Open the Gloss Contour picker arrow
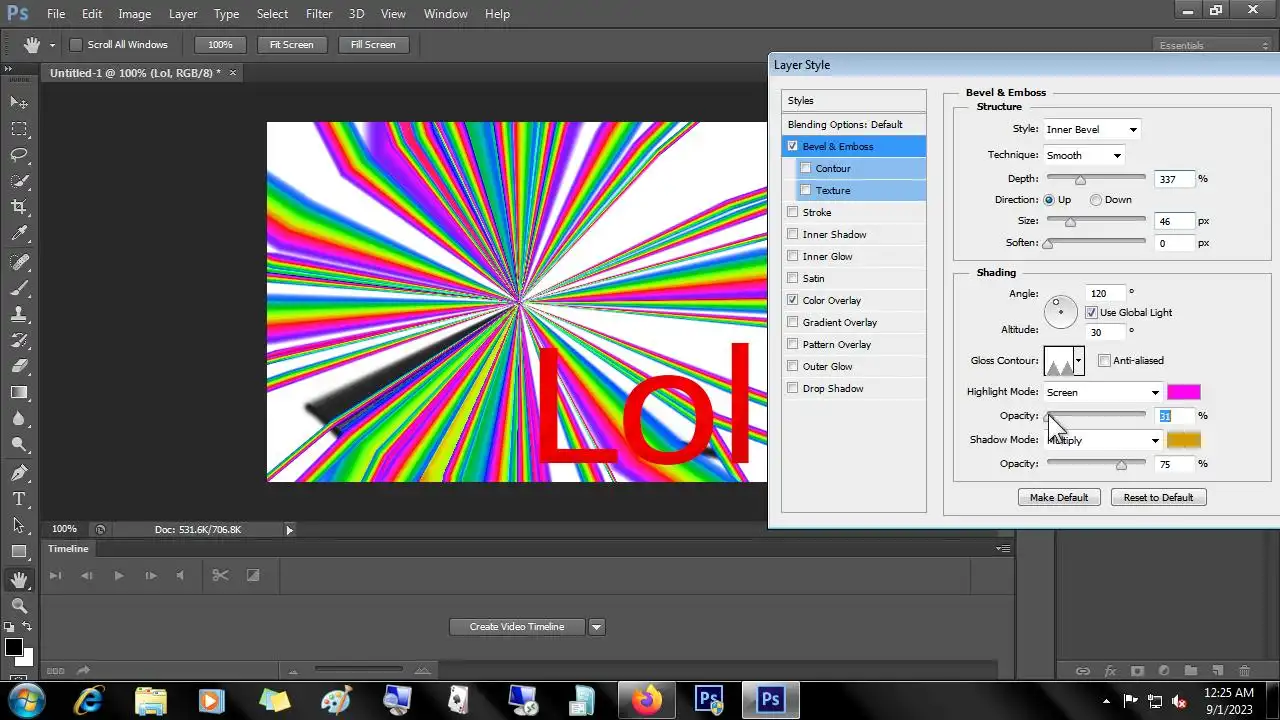 coord(1078,360)
